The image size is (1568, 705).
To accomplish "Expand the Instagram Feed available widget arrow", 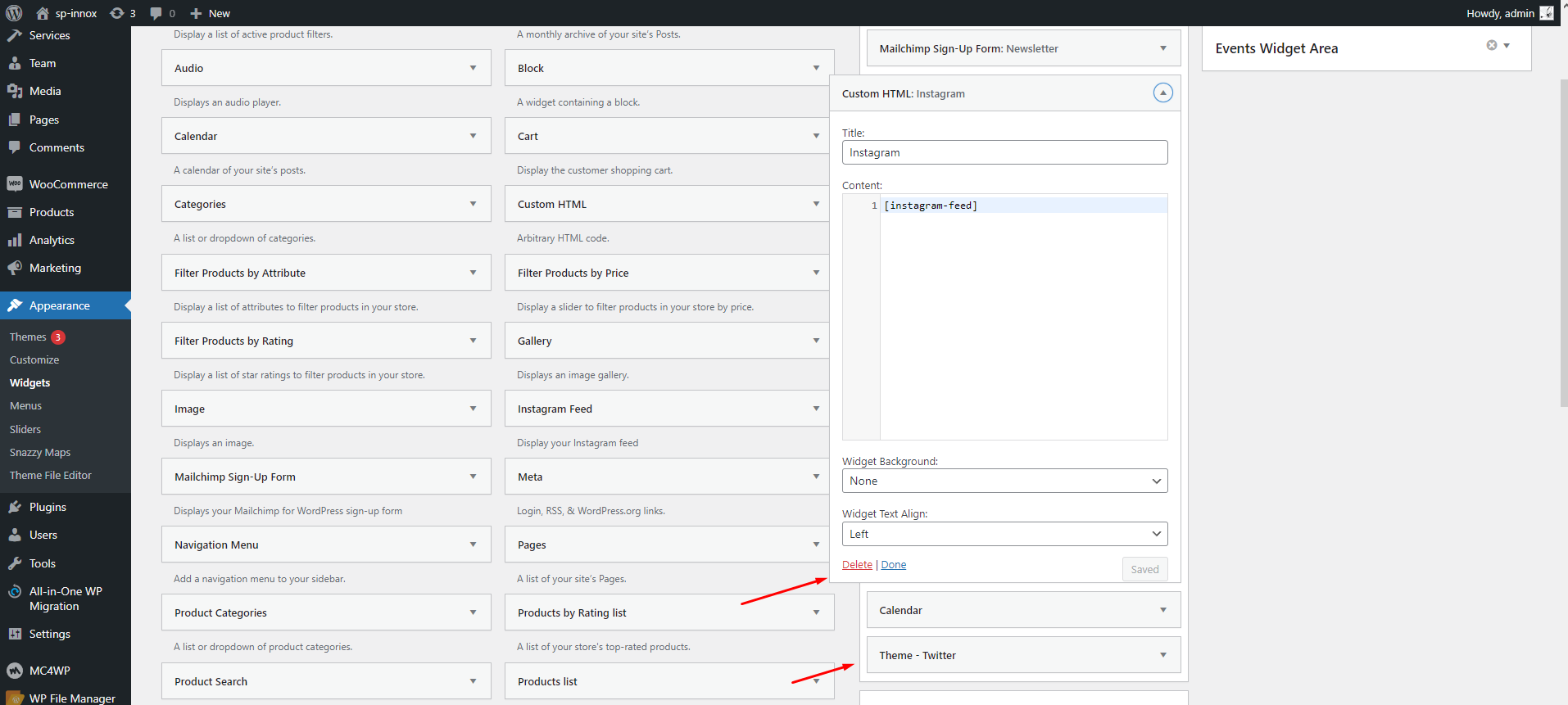I will [816, 409].
